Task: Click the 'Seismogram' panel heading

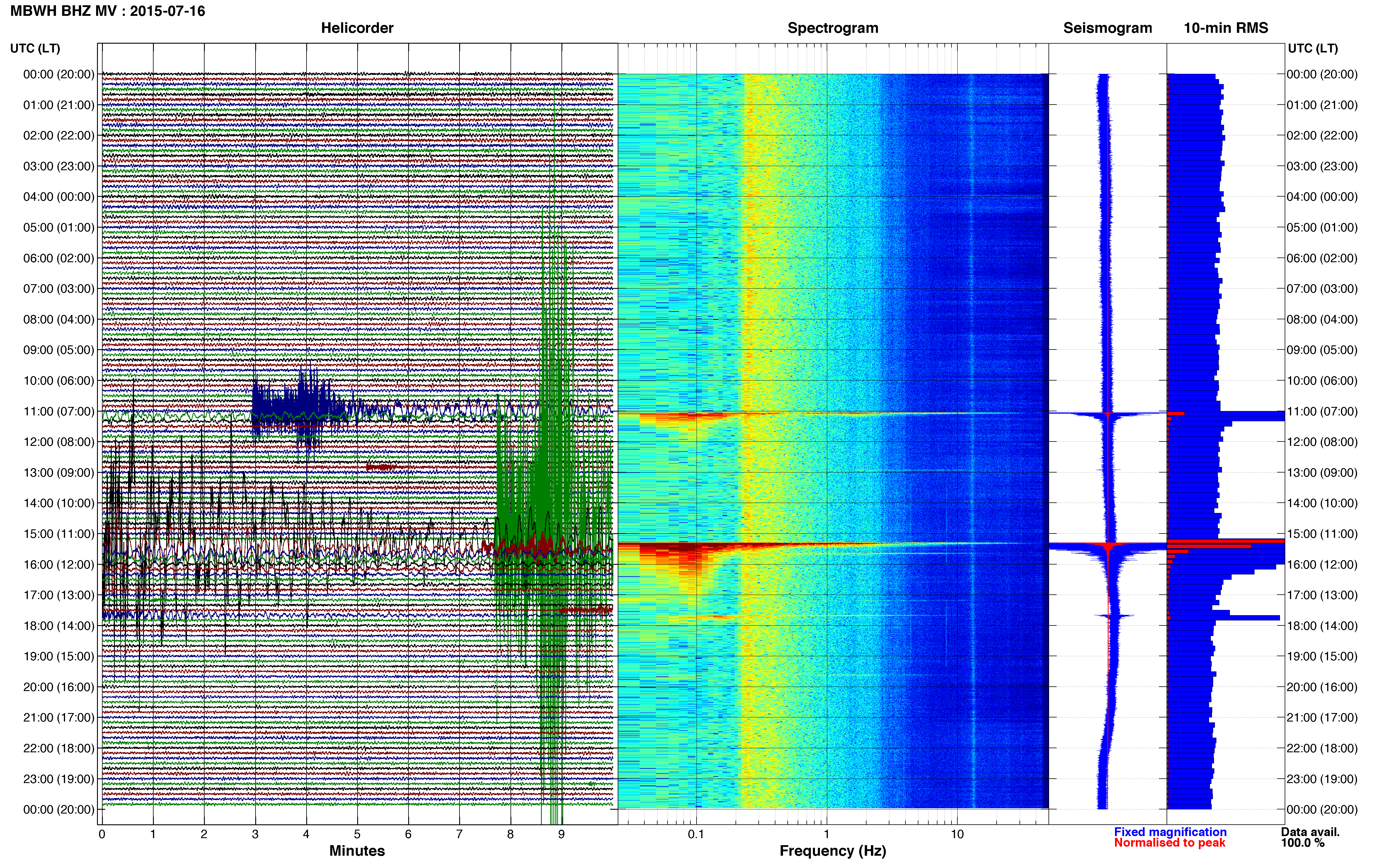Action: 1108,28
